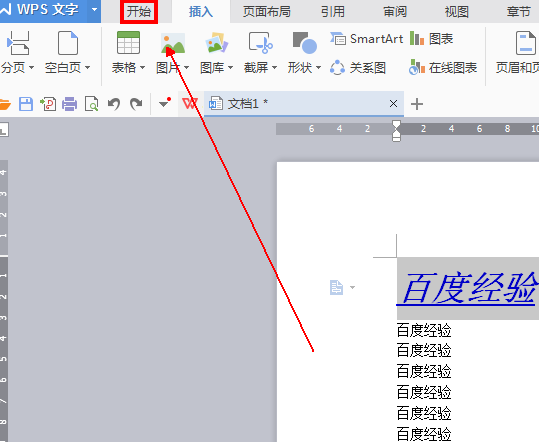Open the 章节 tab
This screenshot has height=442, width=539.
click(x=518, y=12)
